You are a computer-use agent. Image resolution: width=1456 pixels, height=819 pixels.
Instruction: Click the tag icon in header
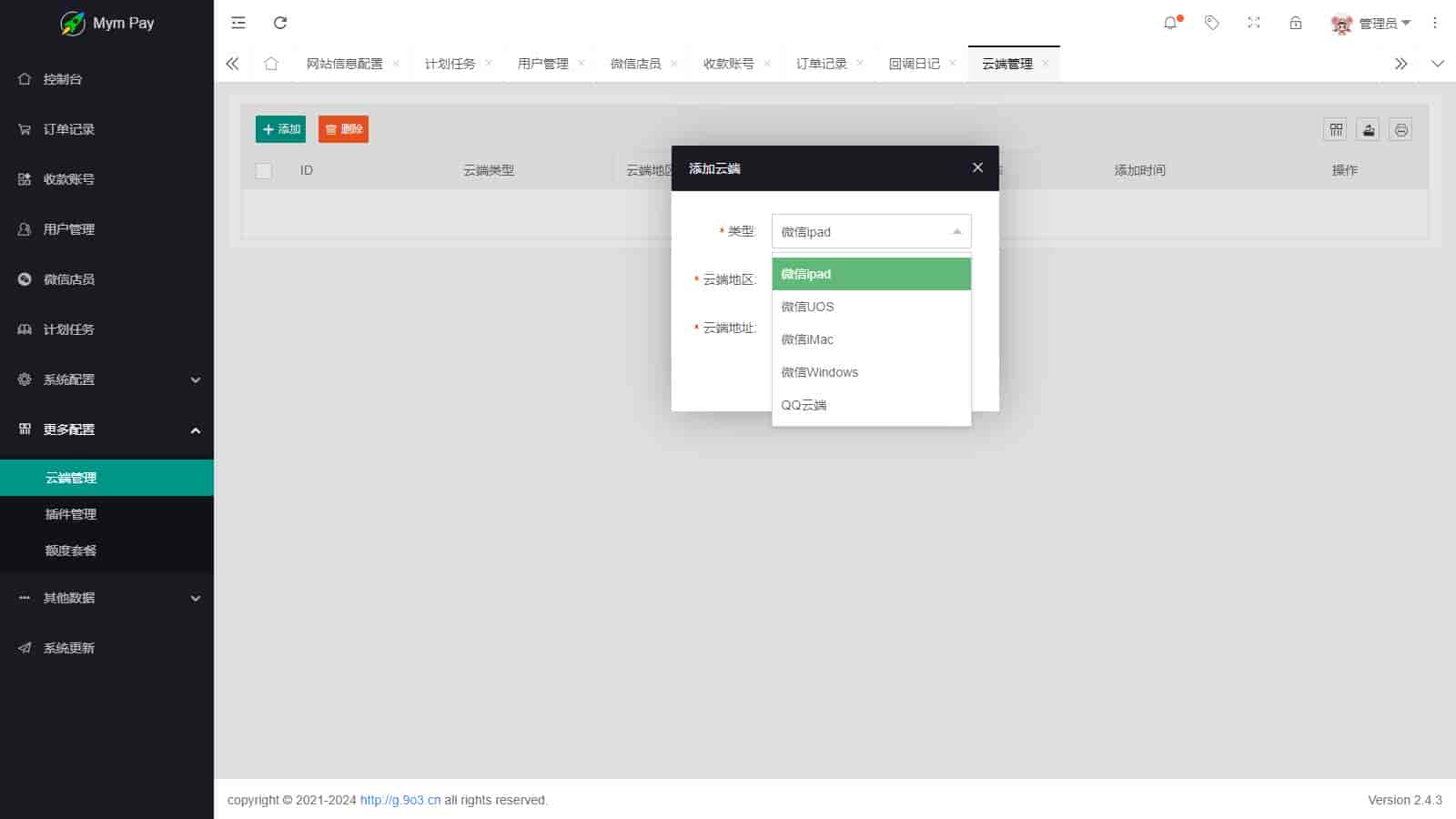(x=1212, y=23)
